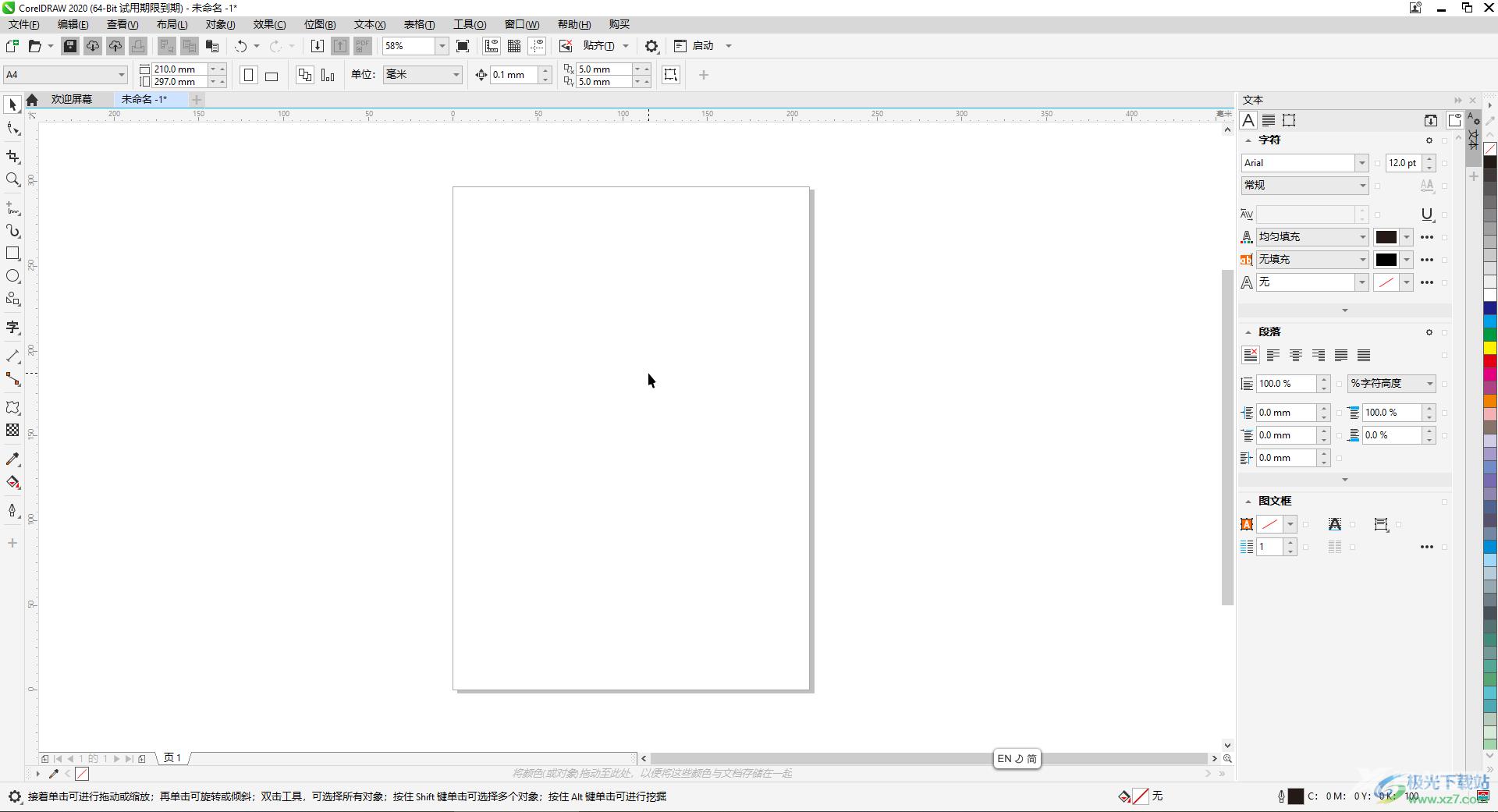This screenshot has width=1498, height=812.
Task: Select the Outline Pen tool
Action: click(x=12, y=511)
